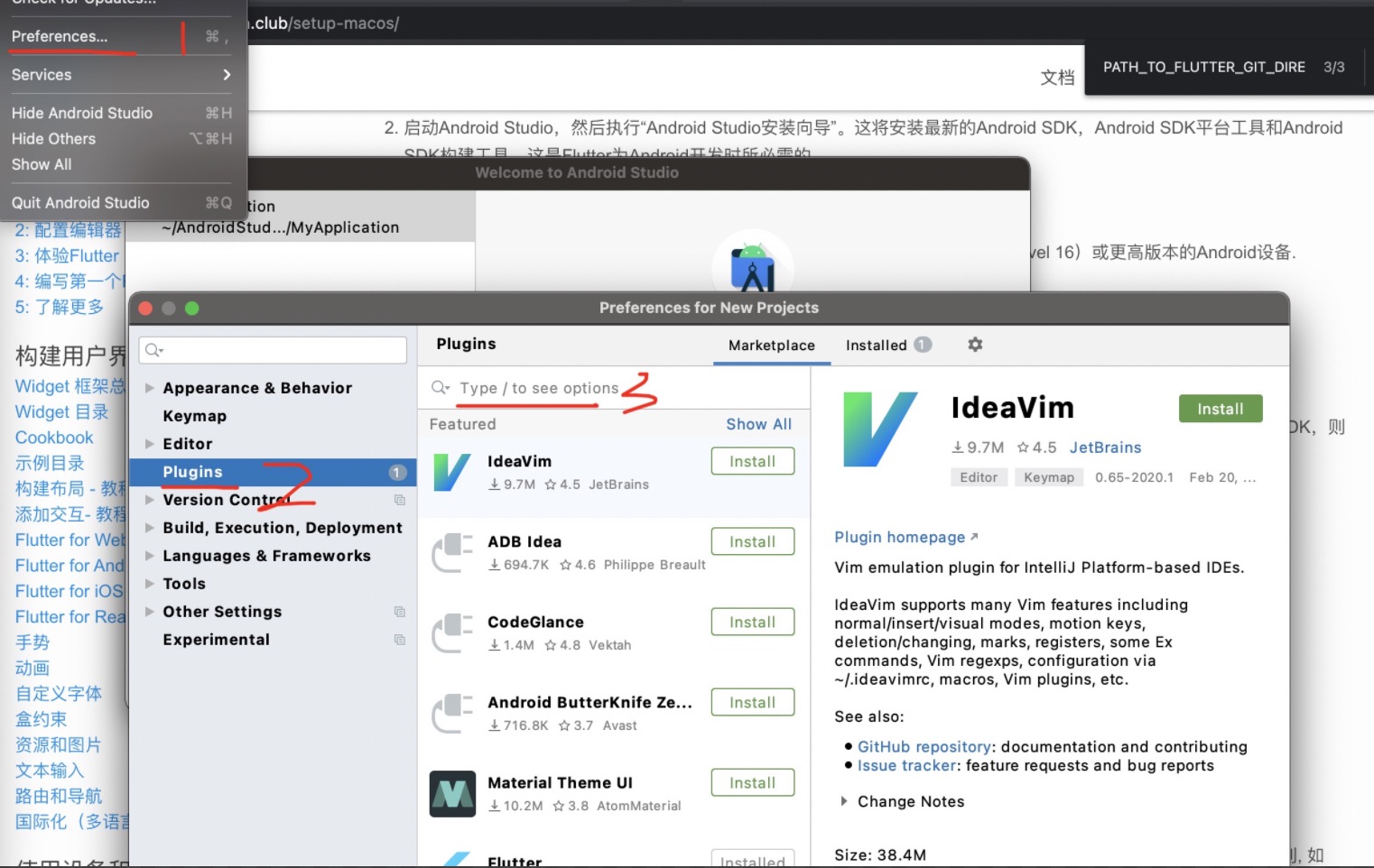Click the Material Theme UI plugin icon

[x=452, y=793]
